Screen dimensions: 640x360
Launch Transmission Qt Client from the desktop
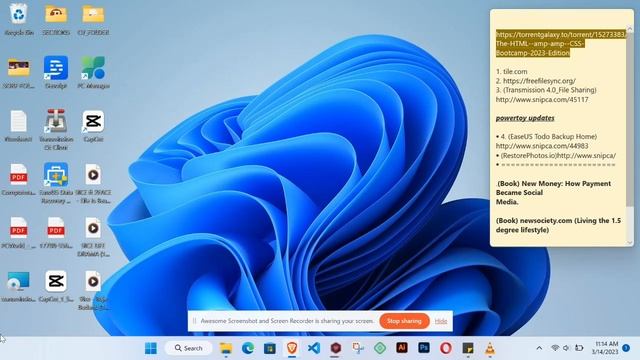click(56, 129)
